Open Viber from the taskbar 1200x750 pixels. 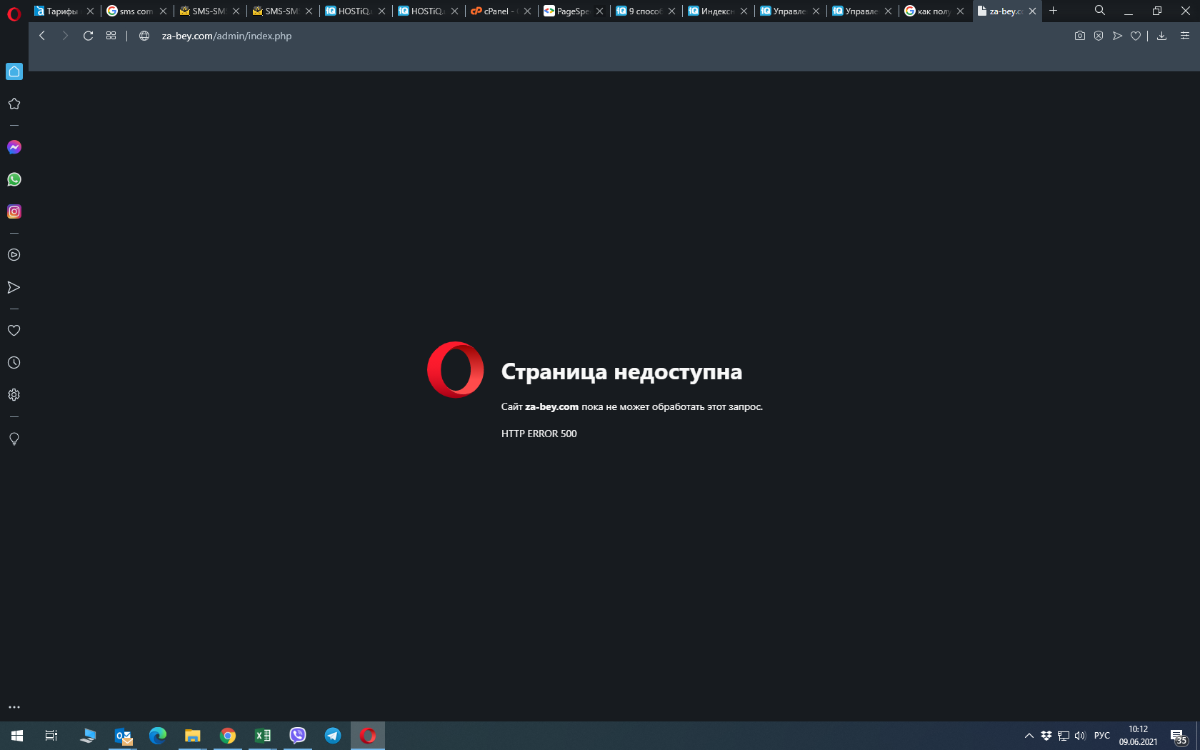click(297, 735)
